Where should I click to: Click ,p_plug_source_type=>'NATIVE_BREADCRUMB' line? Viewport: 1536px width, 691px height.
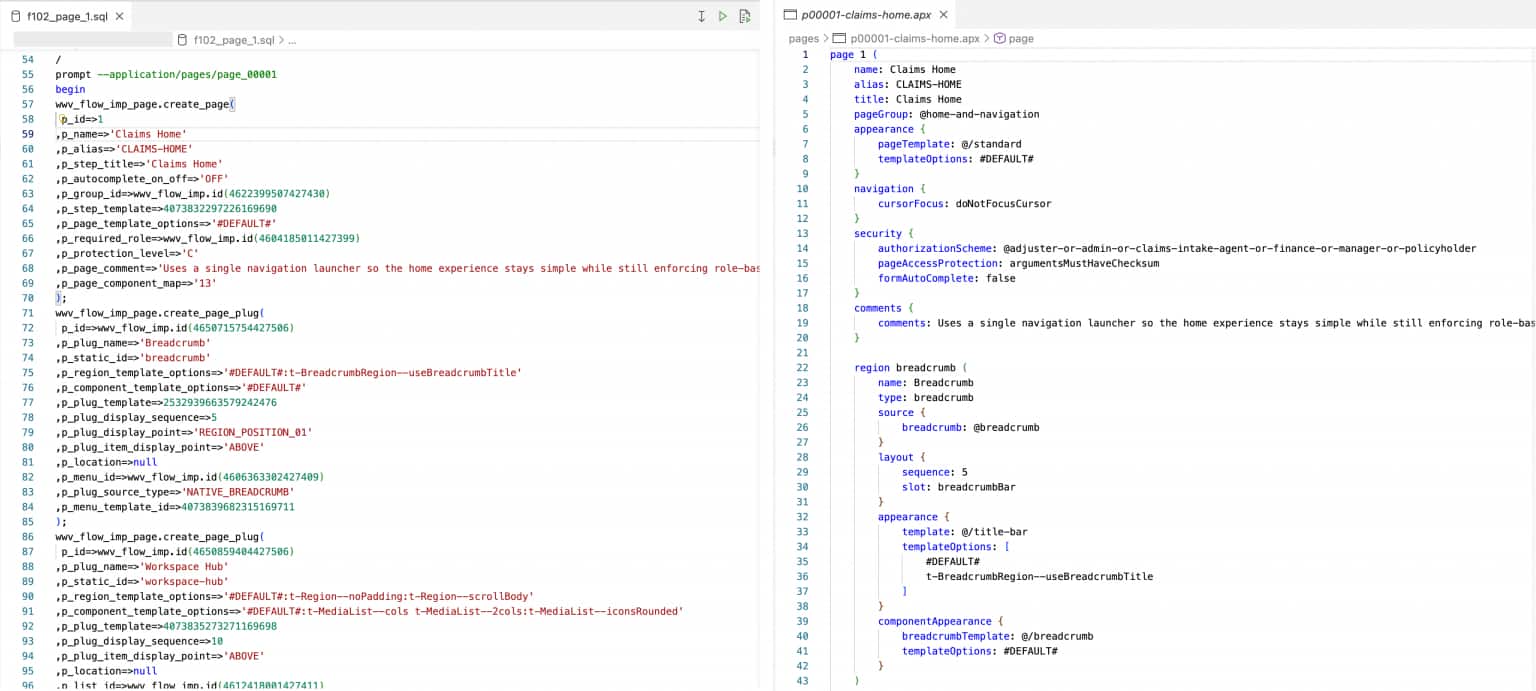point(175,492)
